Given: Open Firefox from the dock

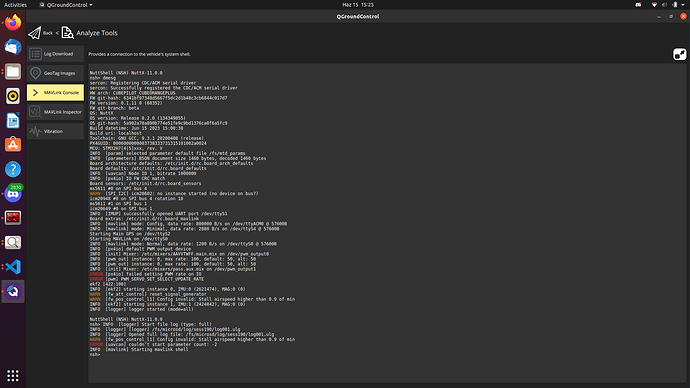Looking at the screenshot, I should 13,22.
